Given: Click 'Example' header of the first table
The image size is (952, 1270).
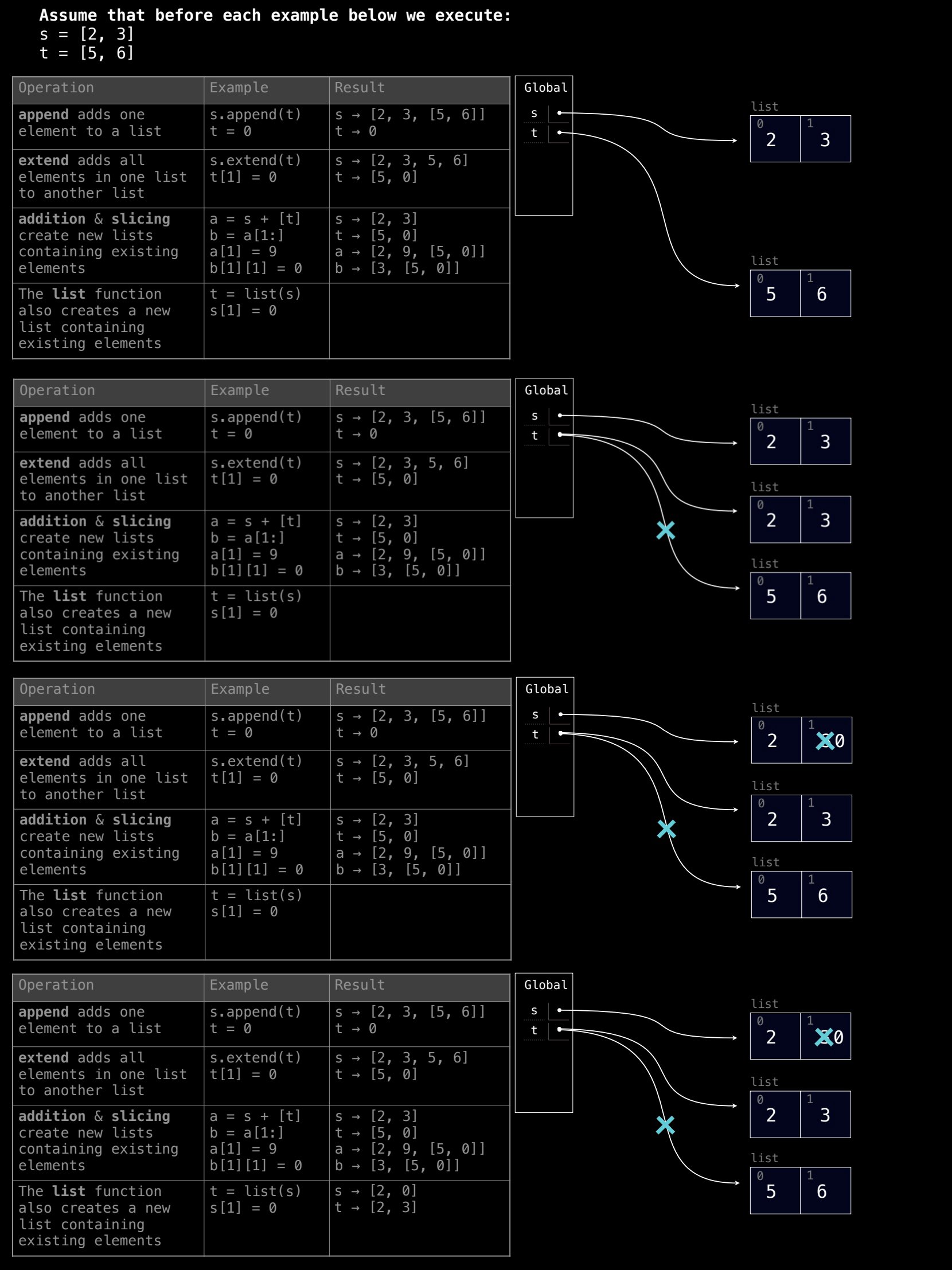Looking at the screenshot, I should pos(239,88).
